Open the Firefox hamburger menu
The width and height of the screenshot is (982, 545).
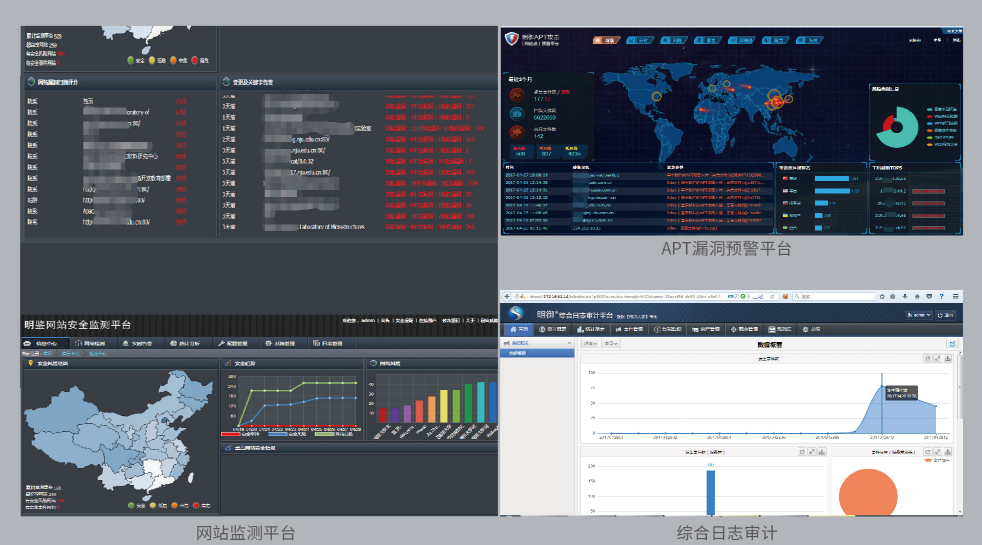[x=956, y=296]
